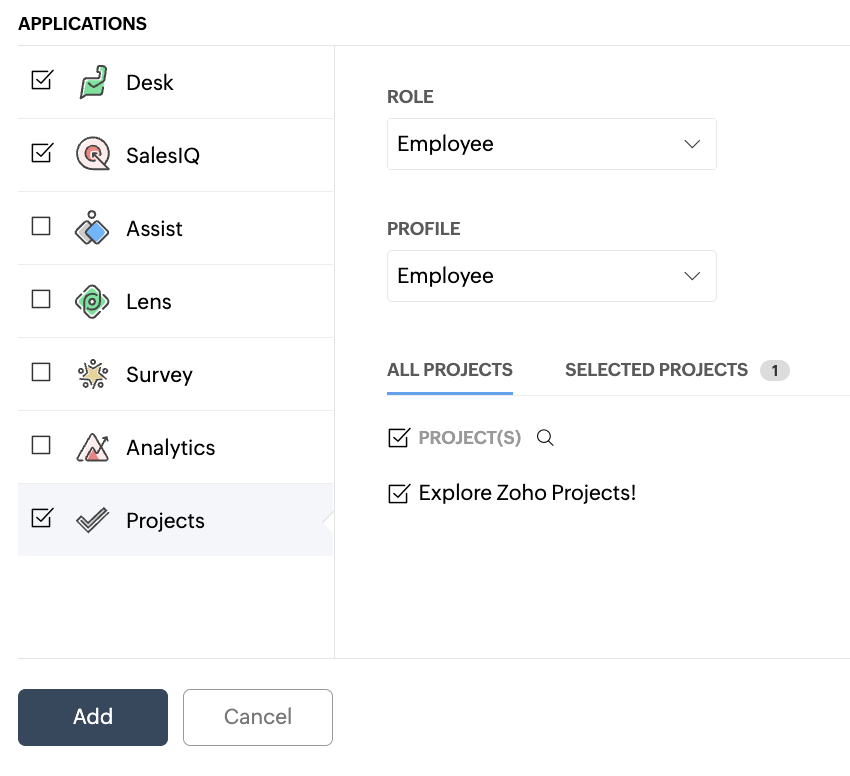Click the project search magnifier icon

click(545, 438)
